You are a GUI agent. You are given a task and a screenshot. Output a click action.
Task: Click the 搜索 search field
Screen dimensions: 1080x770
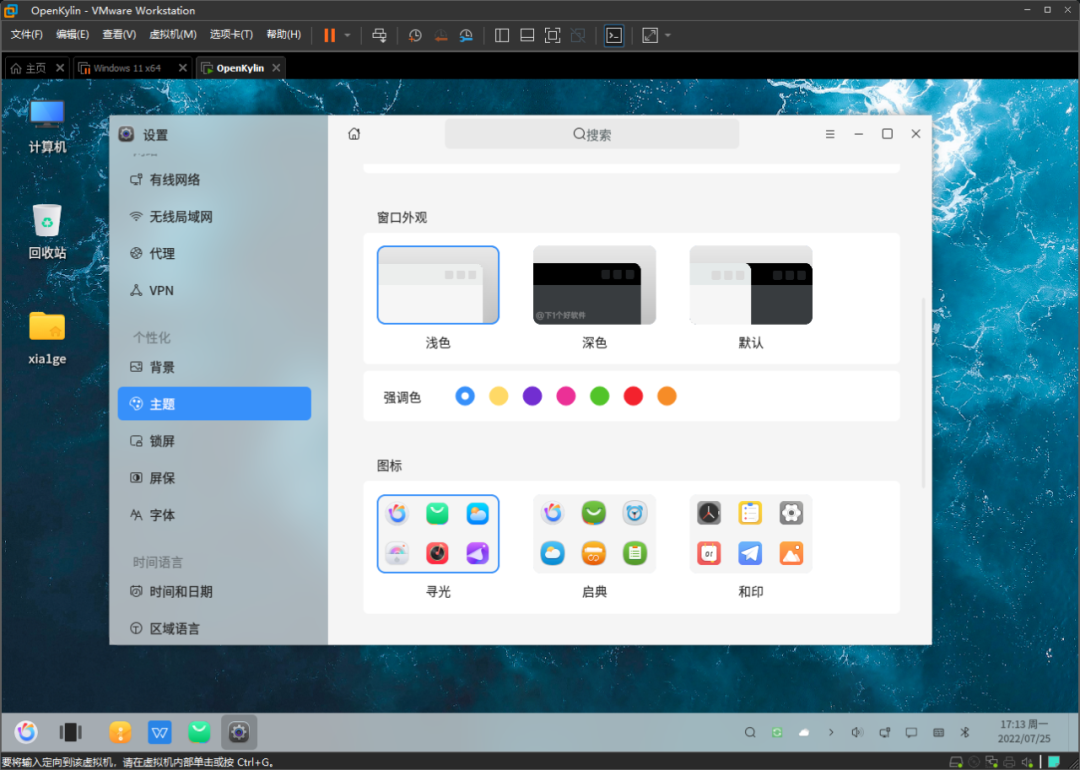pos(592,132)
